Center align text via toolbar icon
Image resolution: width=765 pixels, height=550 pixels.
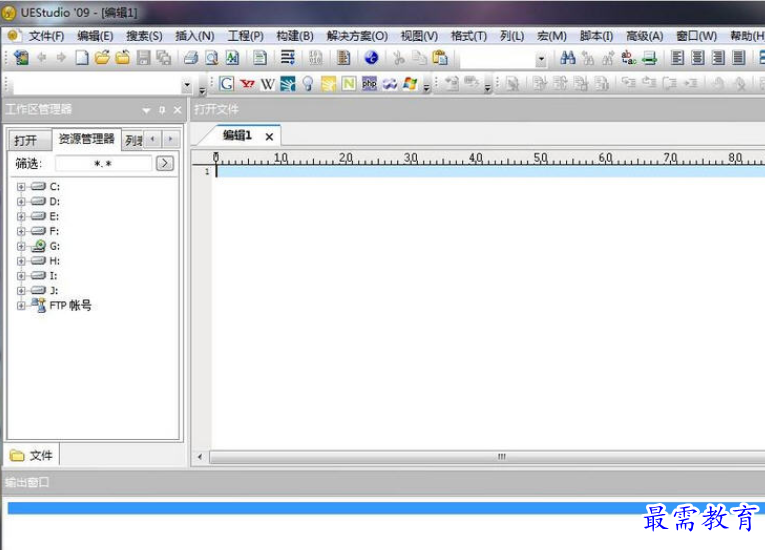tap(698, 58)
